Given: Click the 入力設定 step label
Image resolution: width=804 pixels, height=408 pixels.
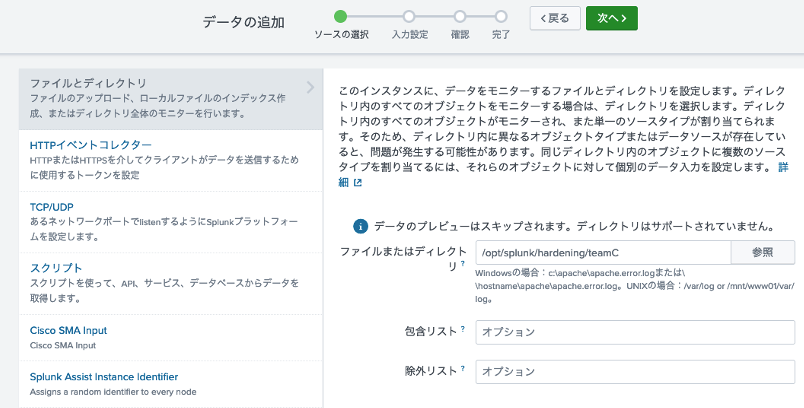Looking at the screenshot, I should pos(410,35).
